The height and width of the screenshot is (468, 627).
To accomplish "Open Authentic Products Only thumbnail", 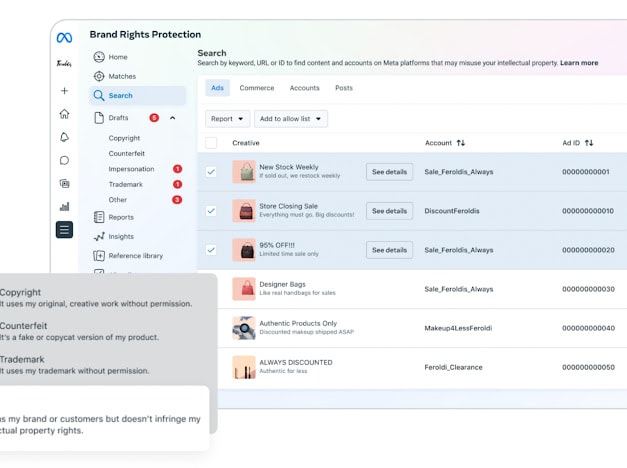I will 244,328.
